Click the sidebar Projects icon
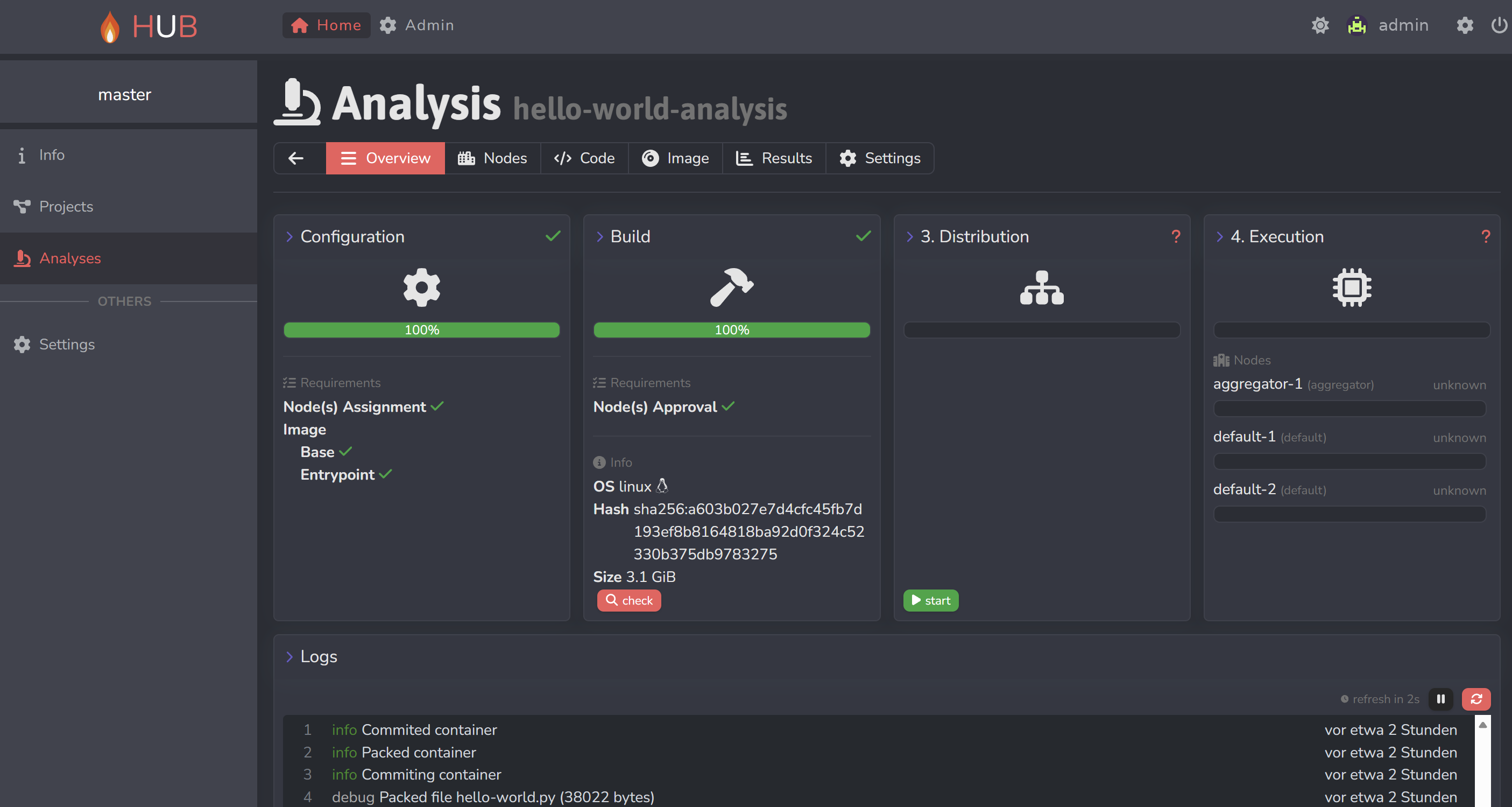 pos(22,207)
